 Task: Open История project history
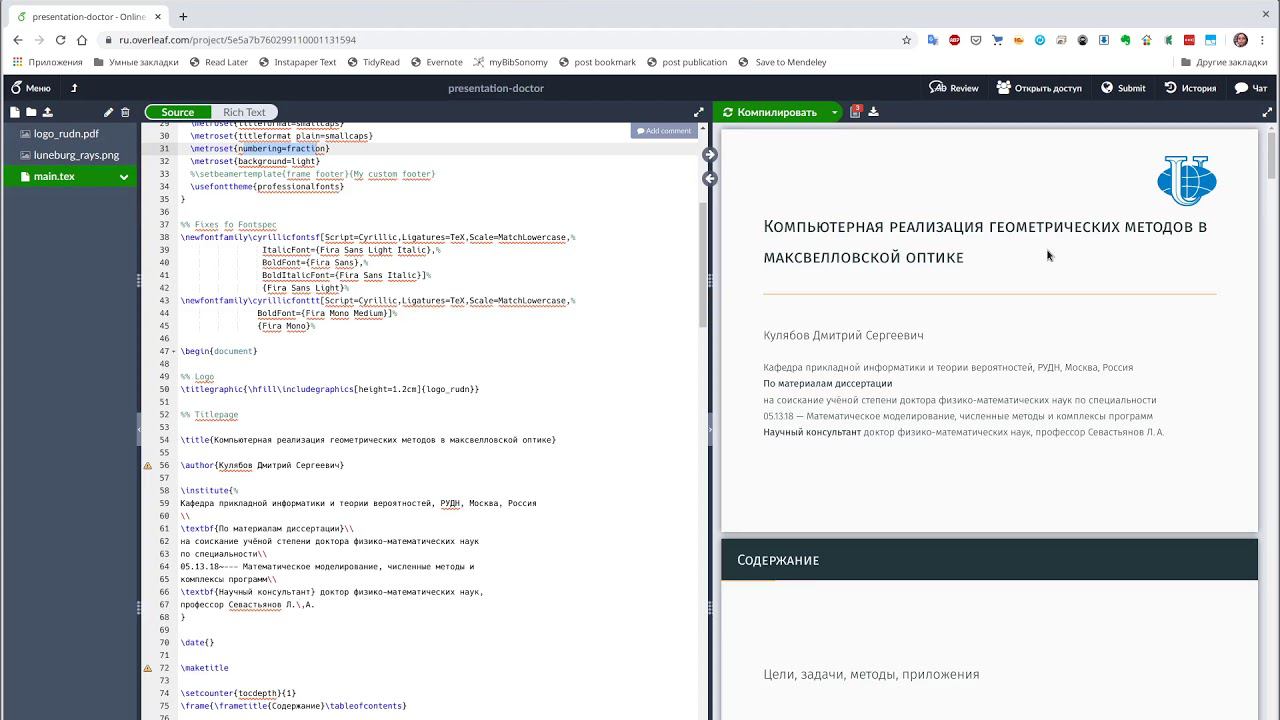coord(1190,88)
